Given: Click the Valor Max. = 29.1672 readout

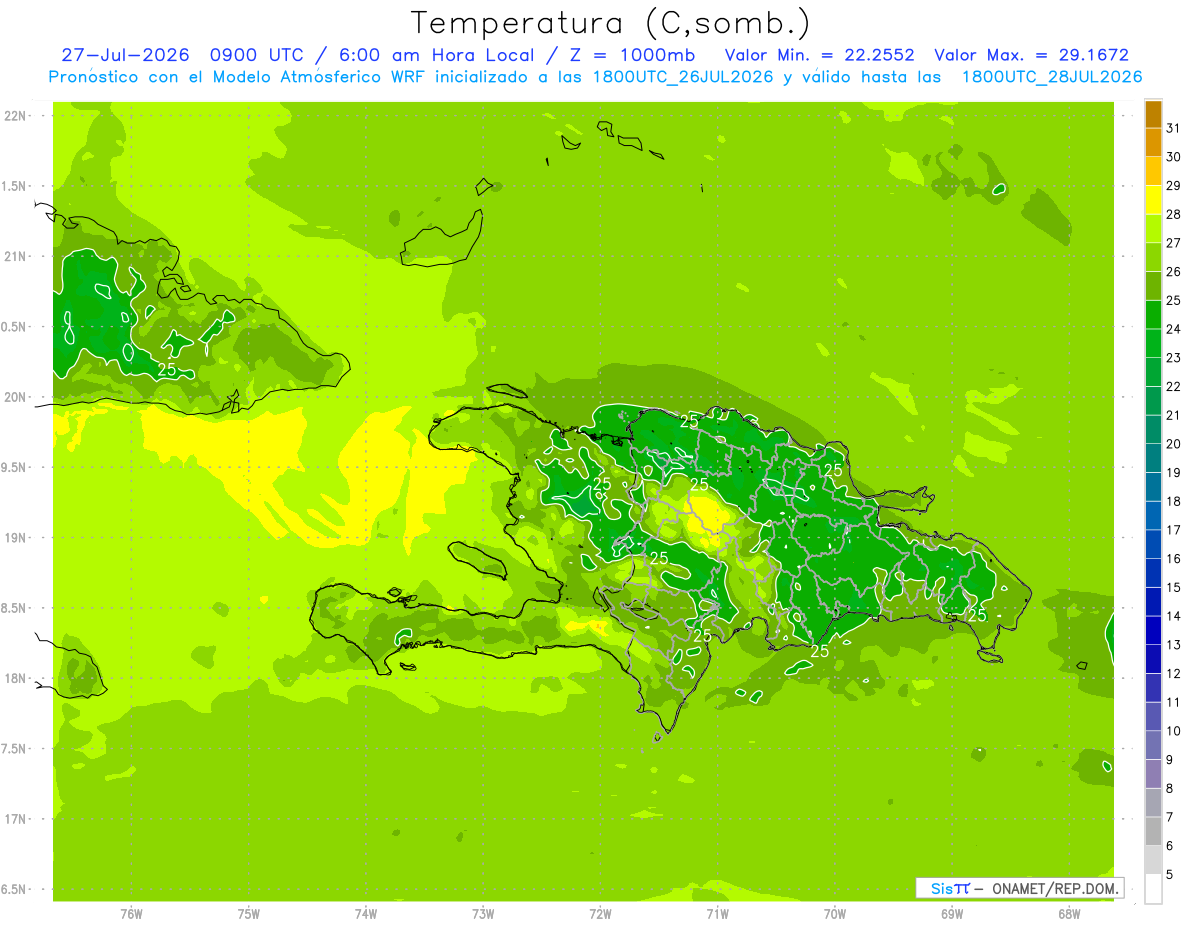Looking at the screenshot, I should click(x=1031, y=55).
